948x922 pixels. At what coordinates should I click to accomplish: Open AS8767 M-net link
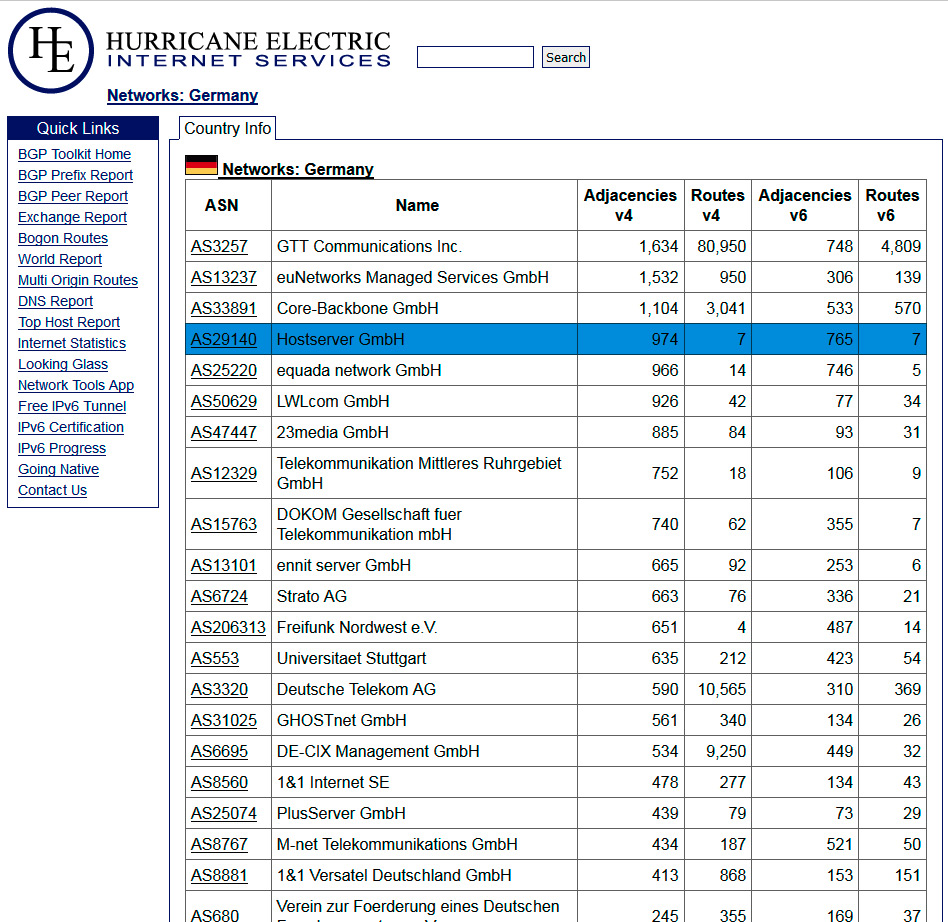point(219,845)
